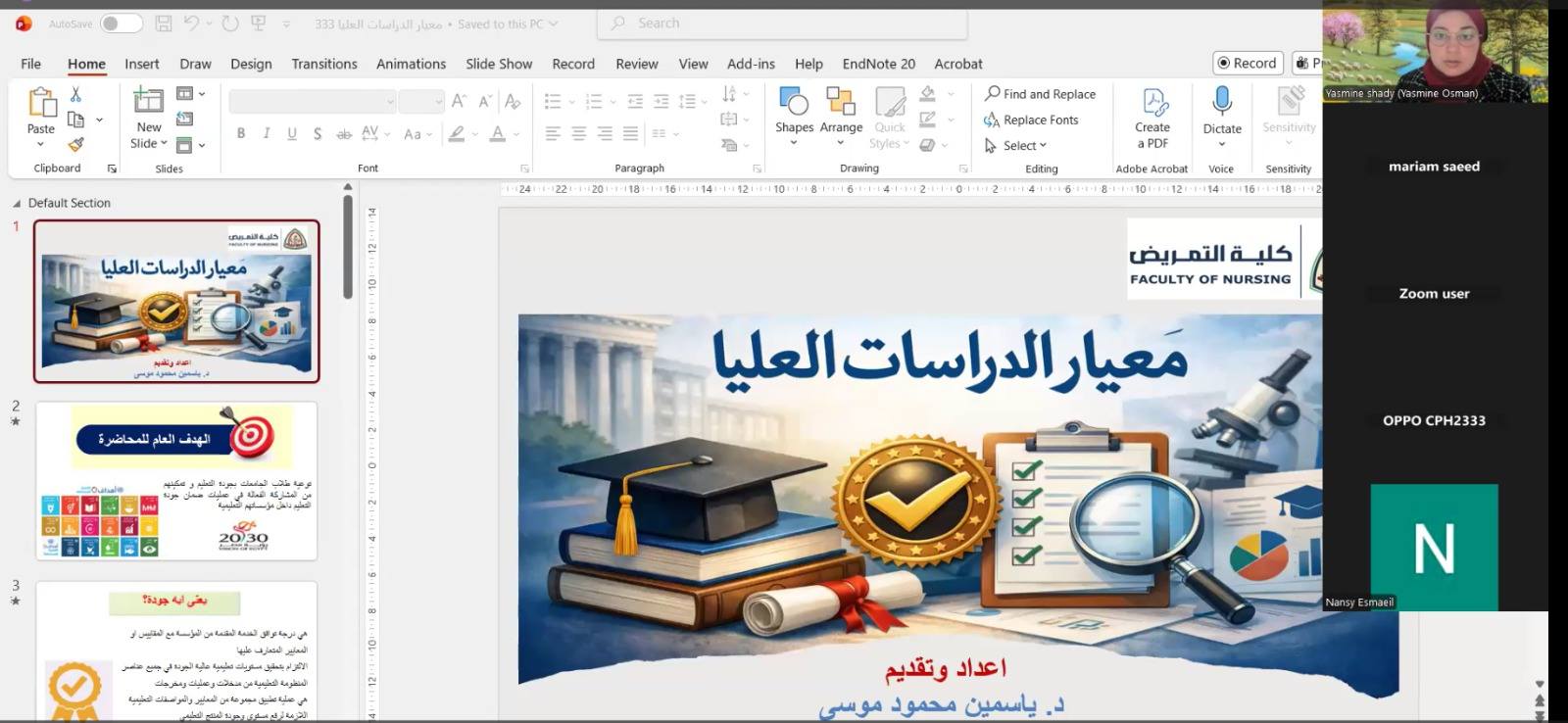Click the Save icon in title bar

164,24
